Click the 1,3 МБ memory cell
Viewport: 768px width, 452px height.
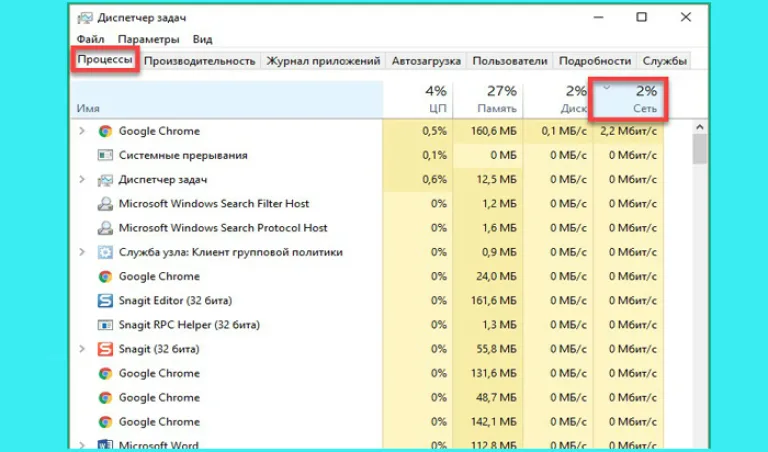tap(488, 325)
